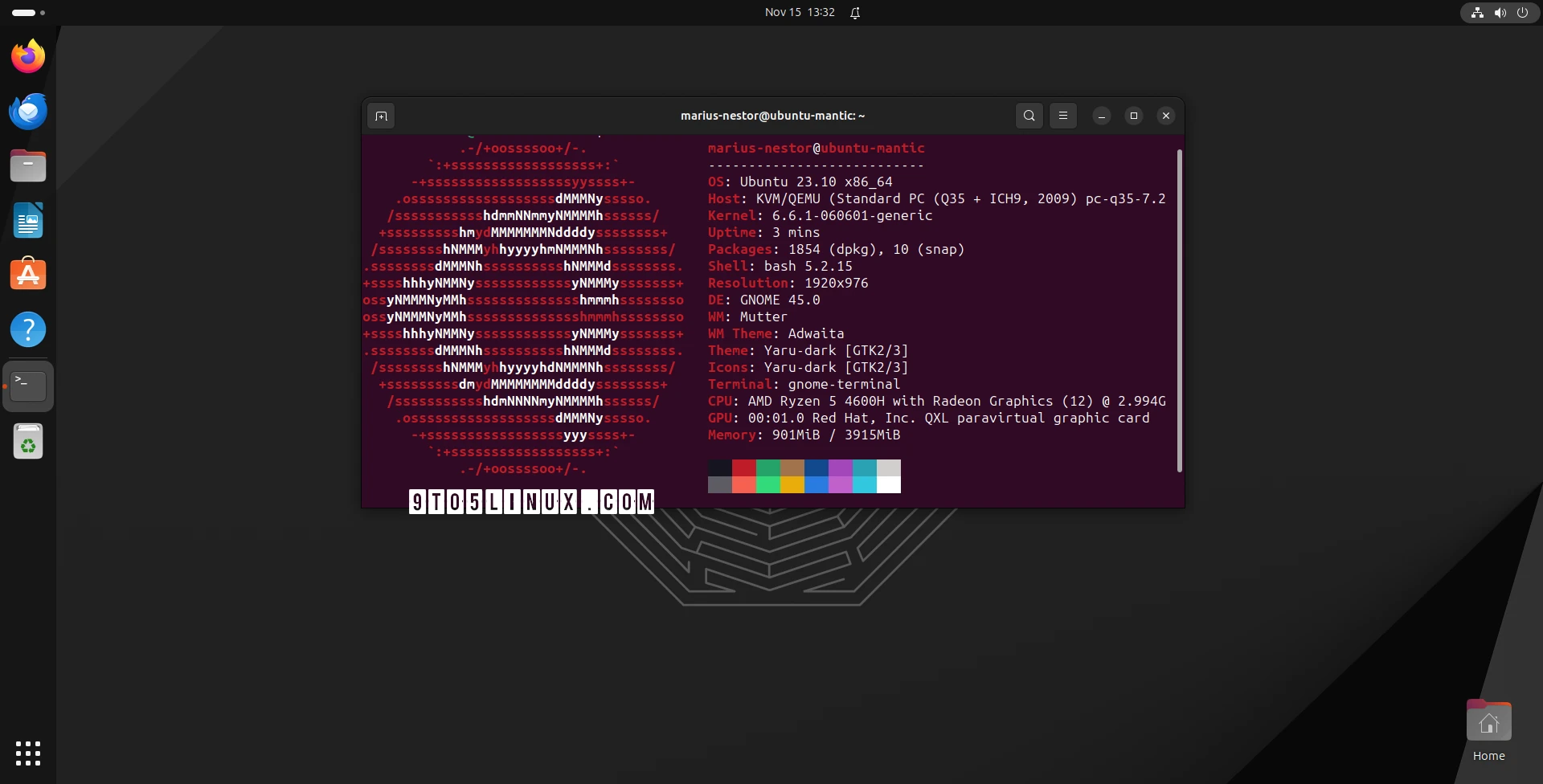Open the Help application

[28, 329]
